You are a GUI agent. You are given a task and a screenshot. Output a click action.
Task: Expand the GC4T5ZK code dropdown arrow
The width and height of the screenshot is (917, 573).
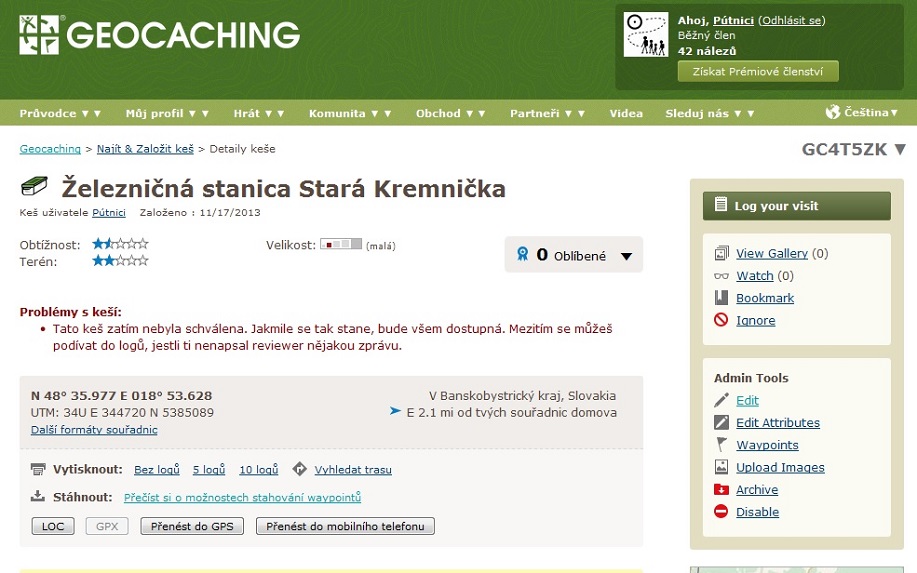(x=900, y=150)
